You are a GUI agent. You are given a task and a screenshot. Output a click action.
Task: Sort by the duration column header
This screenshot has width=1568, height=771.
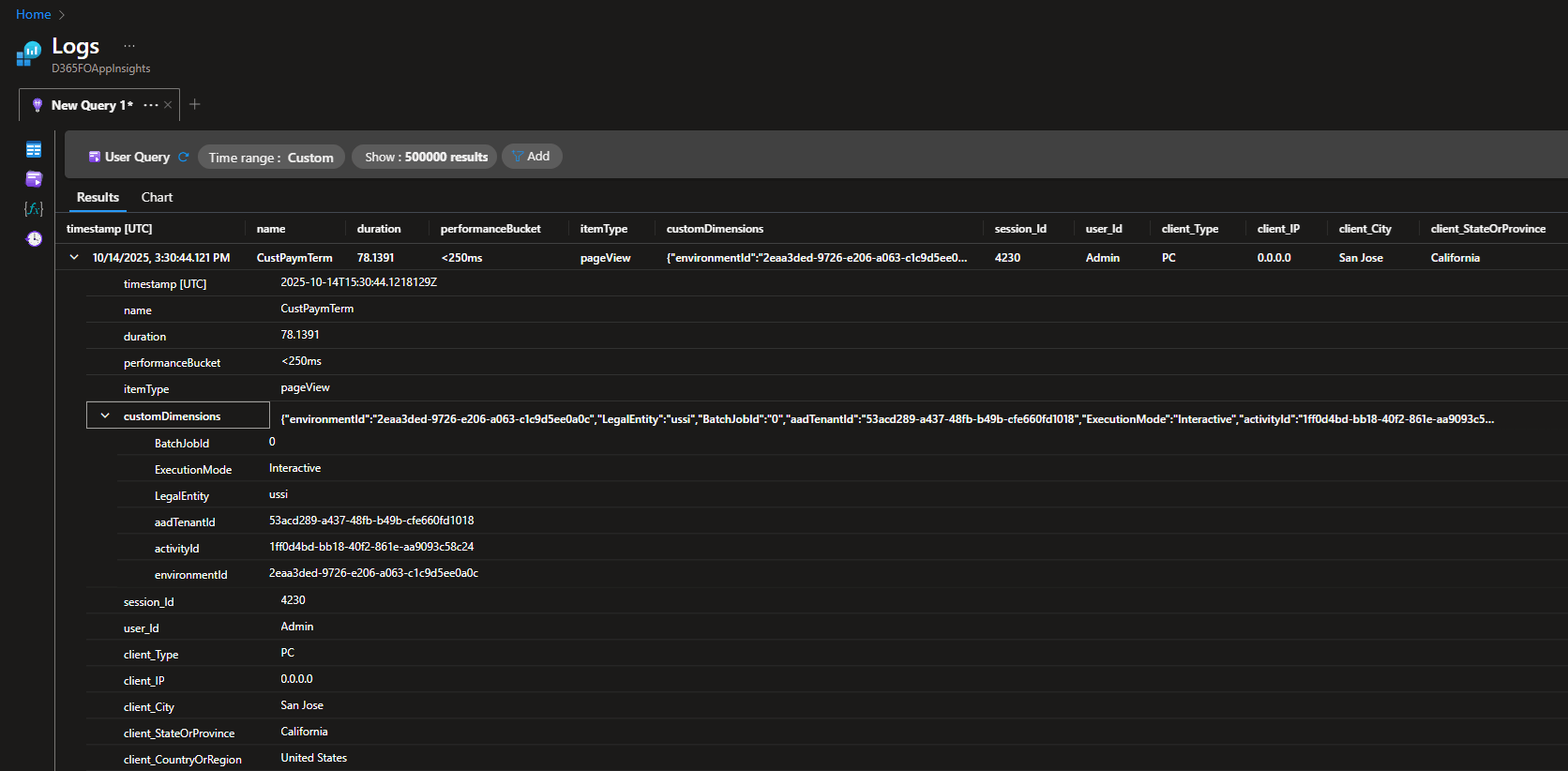pyautogui.click(x=379, y=229)
